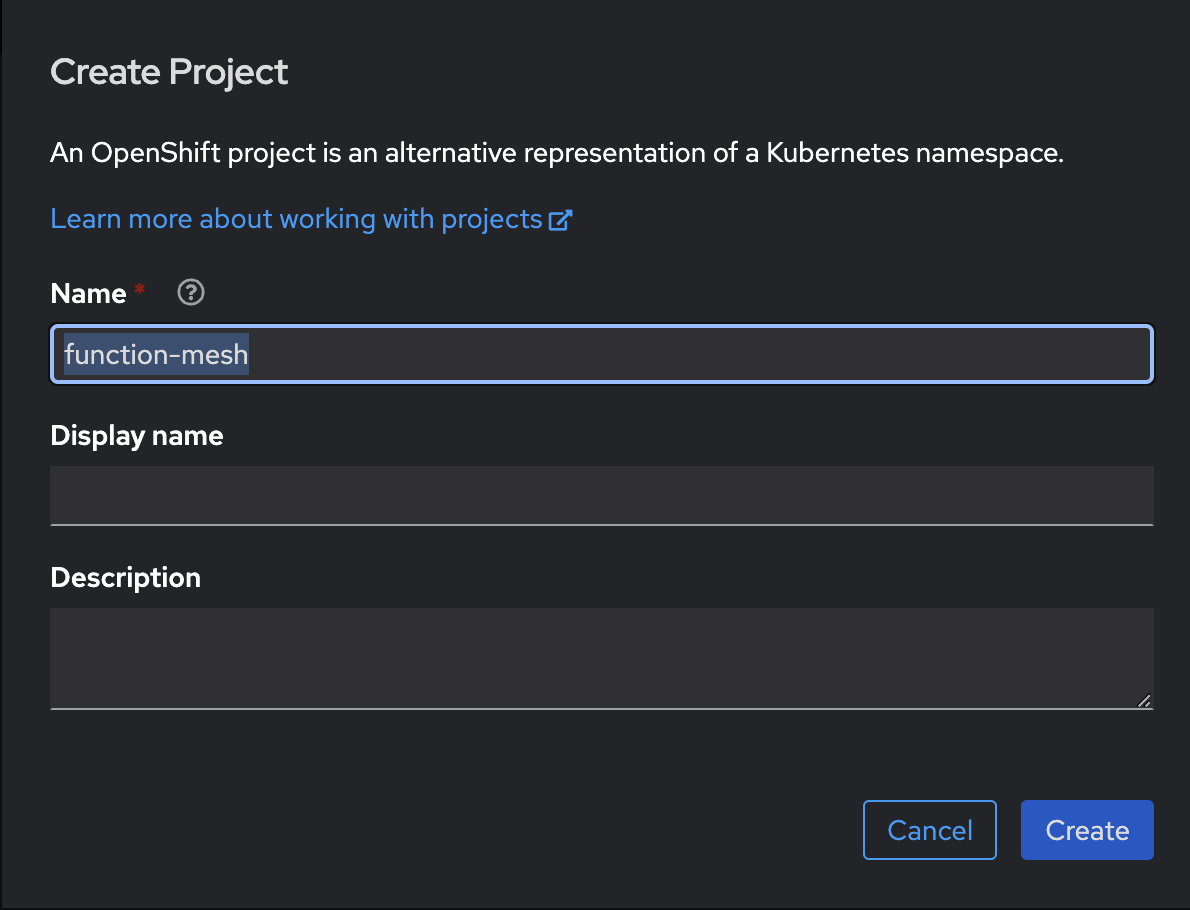This screenshot has width=1190, height=910.
Task: Click the Kubernetes namespace explanation text
Action: pyautogui.click(x=556, y=152)
